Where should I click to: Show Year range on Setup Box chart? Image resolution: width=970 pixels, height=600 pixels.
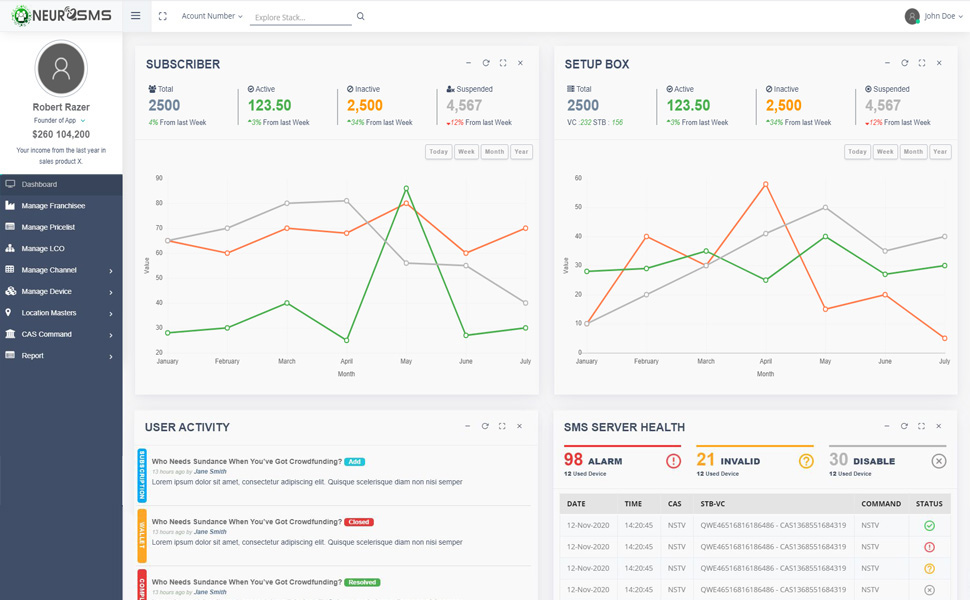(x=939, y=152)
